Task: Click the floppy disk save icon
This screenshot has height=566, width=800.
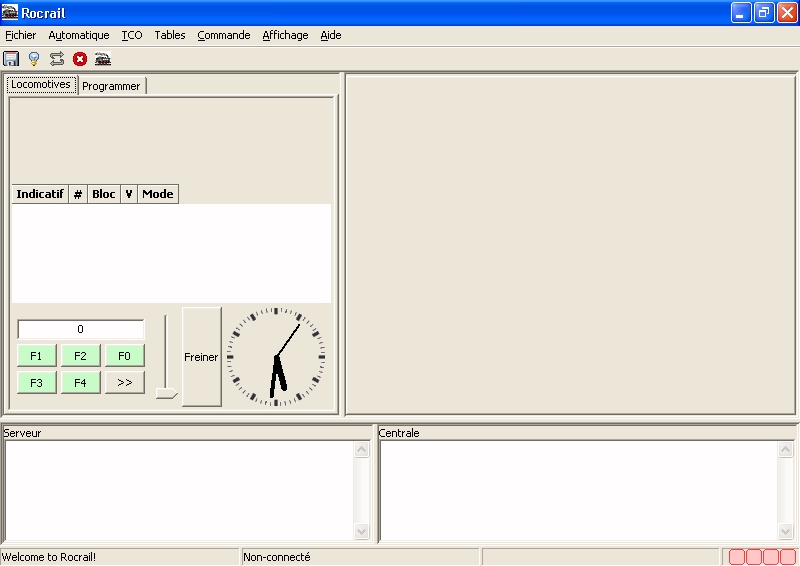Action: pos(11,59)
